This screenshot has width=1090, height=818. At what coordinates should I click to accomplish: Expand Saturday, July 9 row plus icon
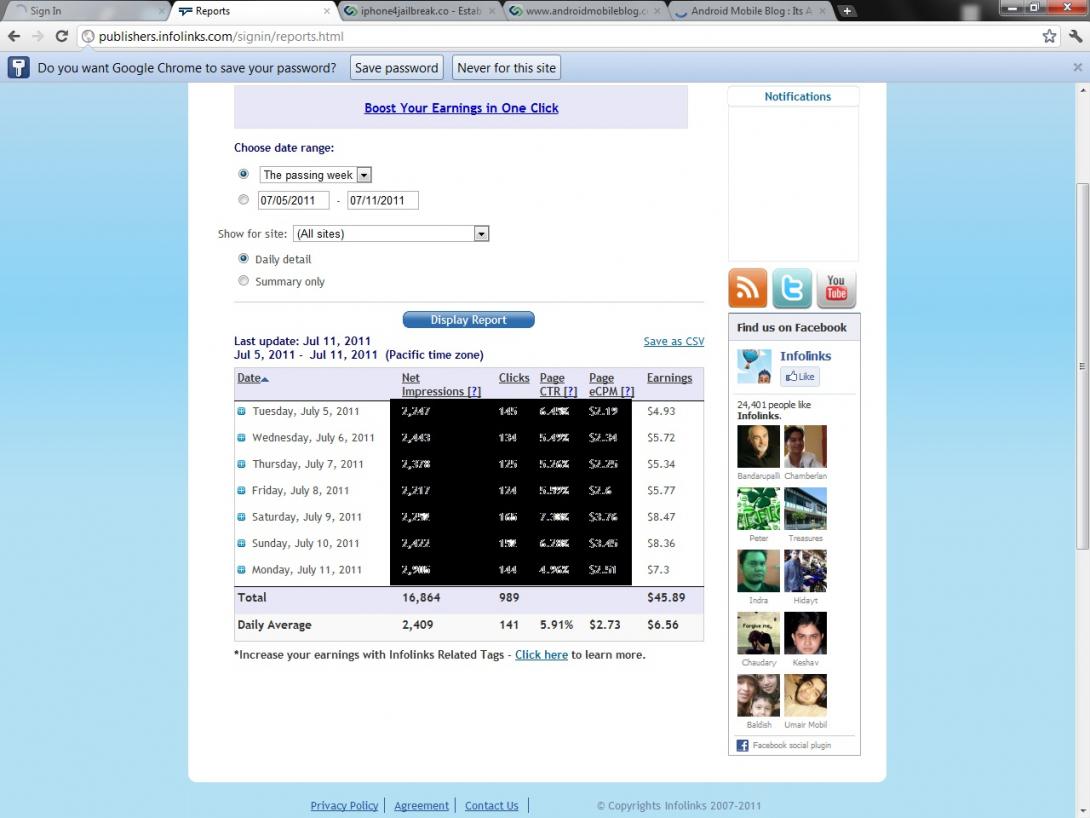point(241,517)
